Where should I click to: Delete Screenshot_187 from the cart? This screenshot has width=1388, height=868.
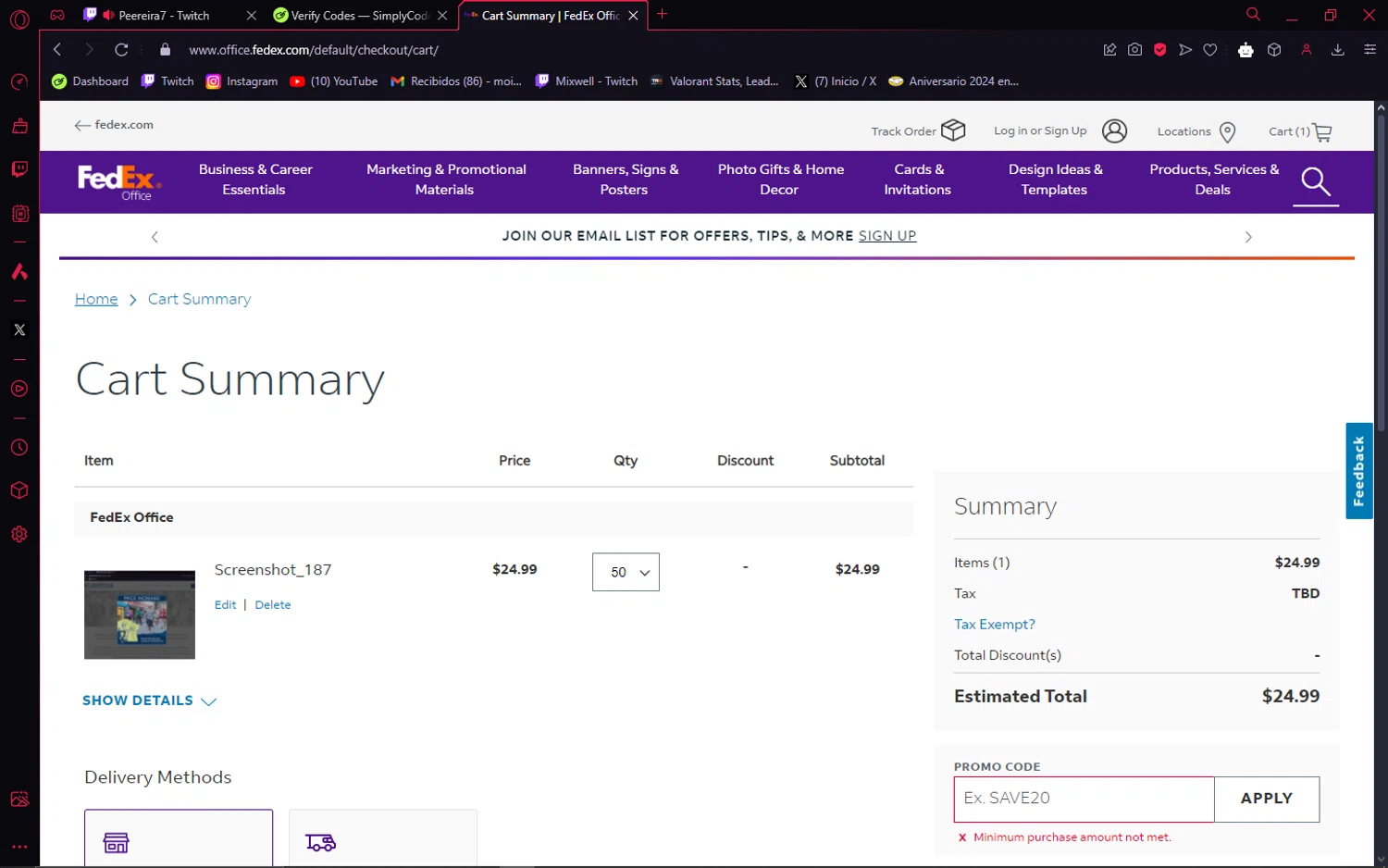pyautogui.click(x=272, y=604)
